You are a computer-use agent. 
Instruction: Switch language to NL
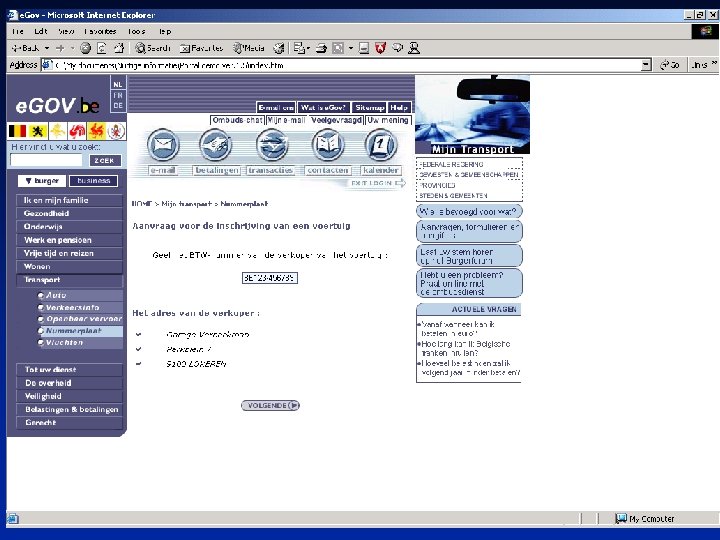tap(118, 84)
